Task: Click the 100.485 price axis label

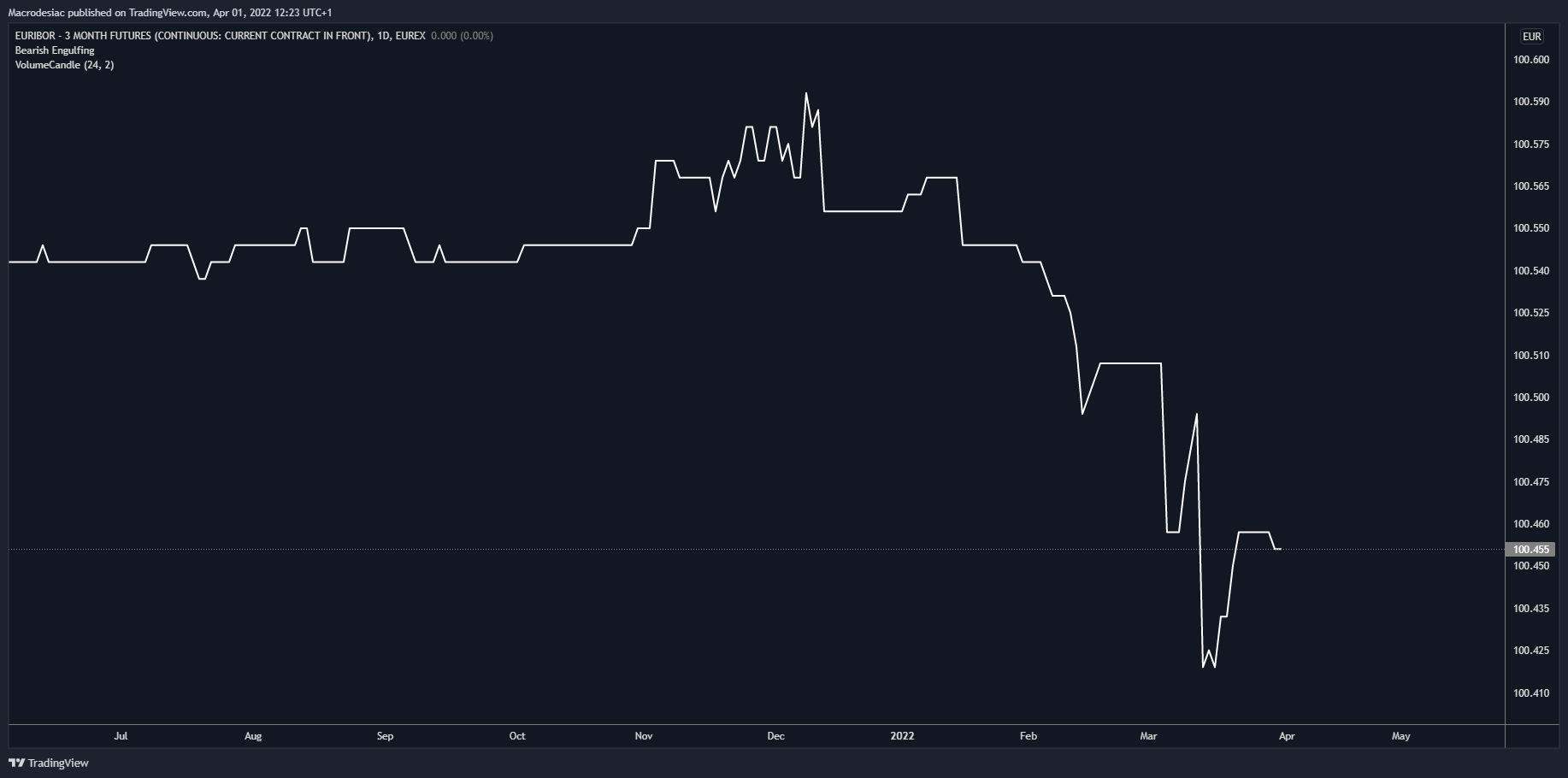Action: click(1530, 439)
